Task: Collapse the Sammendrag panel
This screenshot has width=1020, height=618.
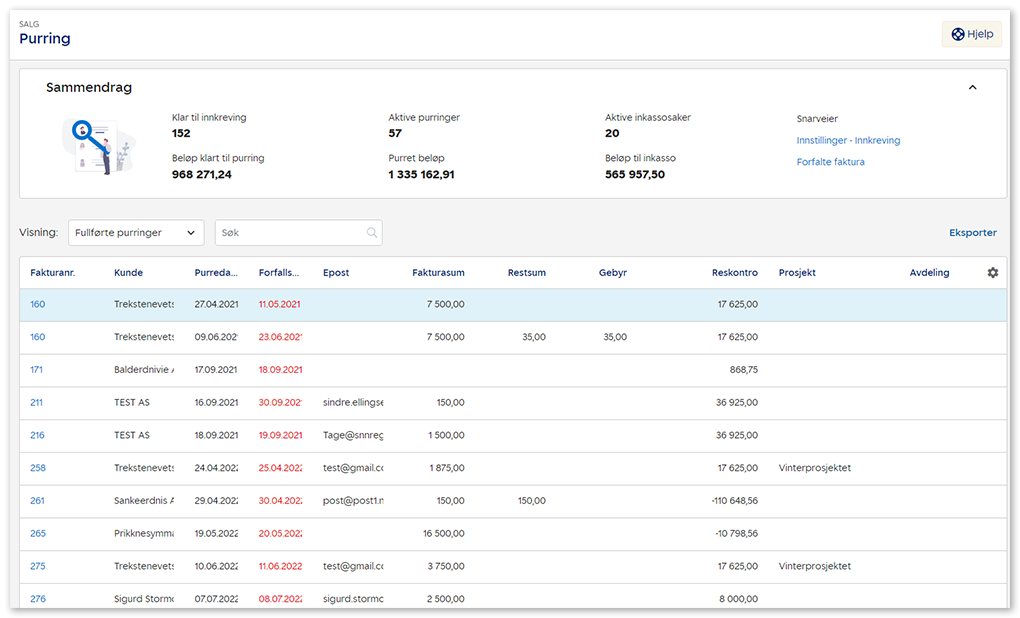Action: click(x=972, y=88)
